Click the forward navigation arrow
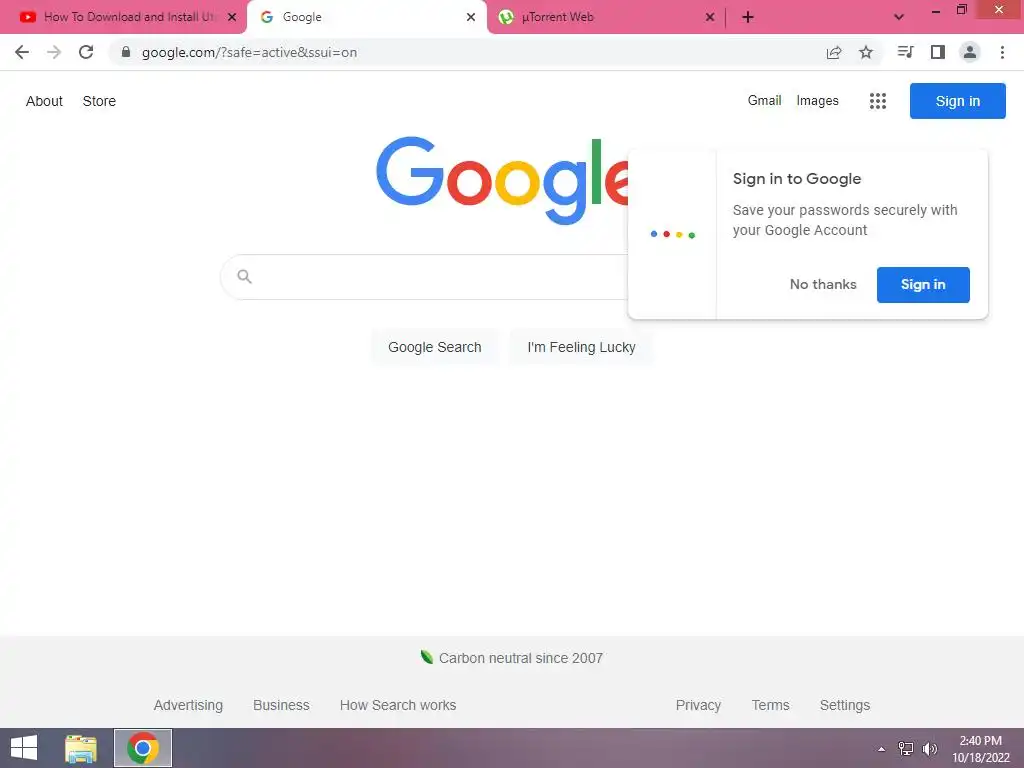The image size is (1024, 768). click(x=54, y=52)
